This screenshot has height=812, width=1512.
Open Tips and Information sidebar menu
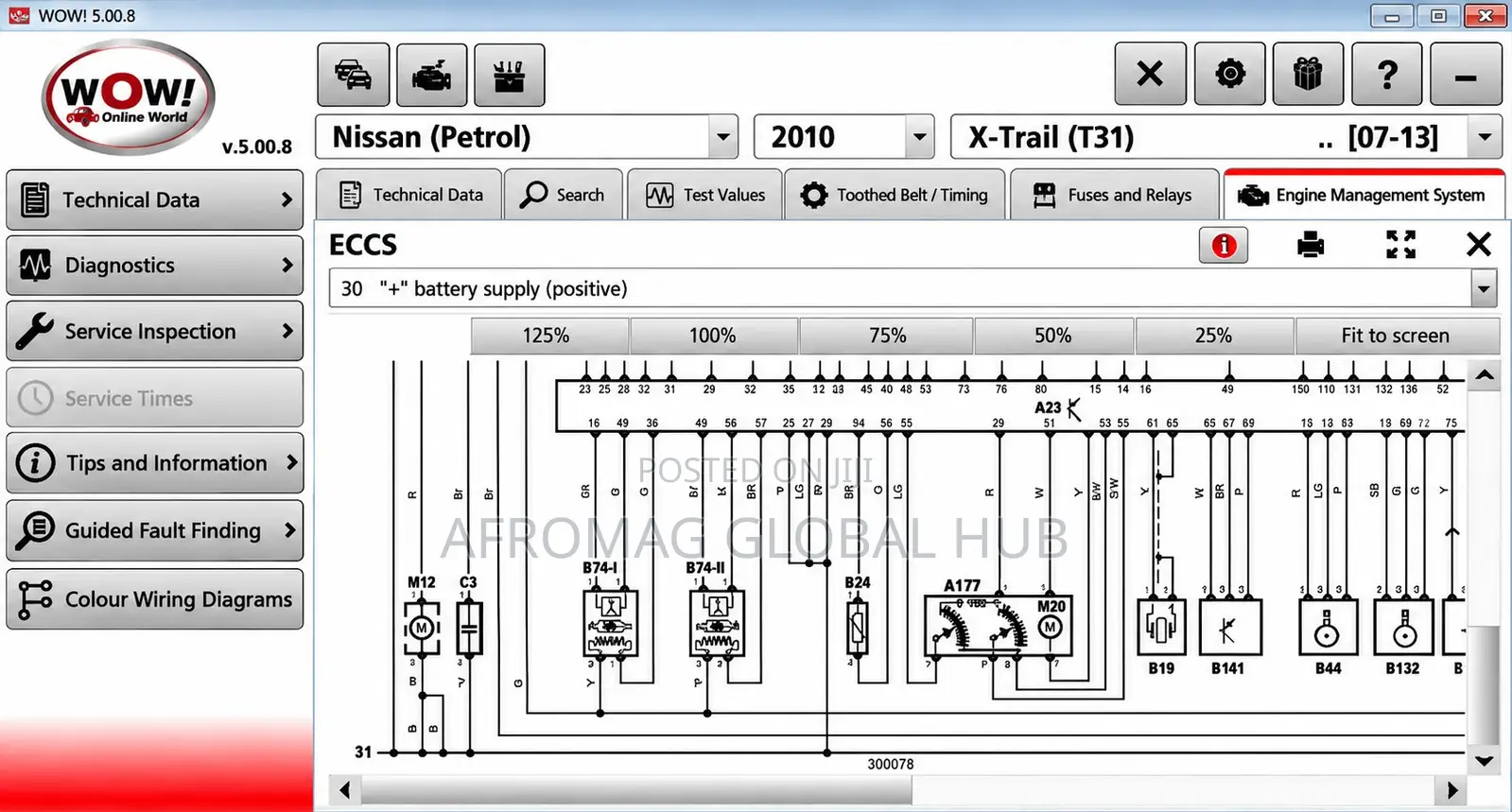click(154, 463)
